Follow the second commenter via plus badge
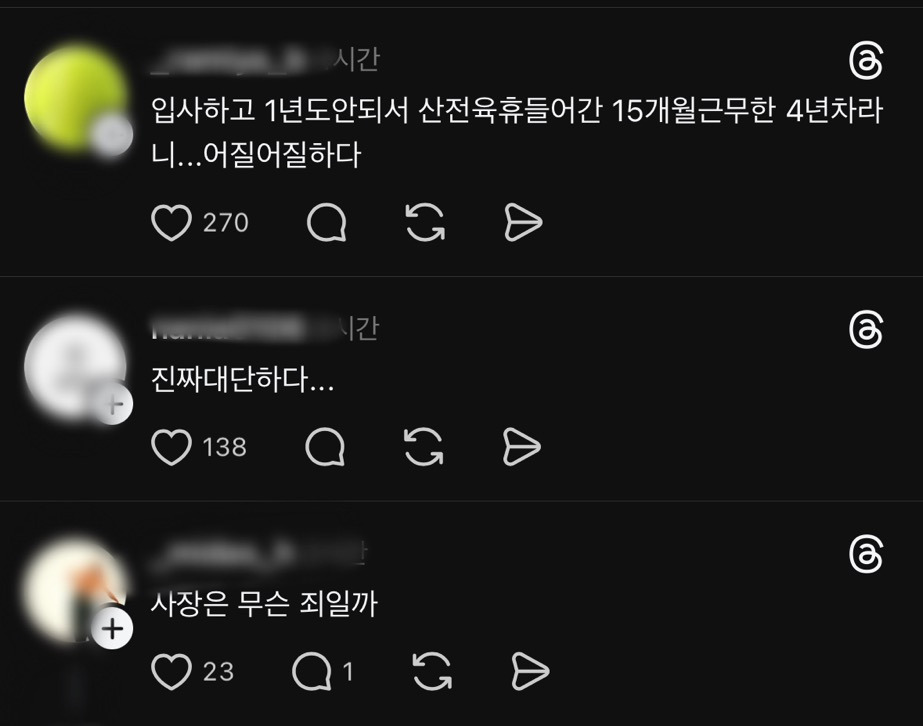923x726 pixels. [112, 404]
